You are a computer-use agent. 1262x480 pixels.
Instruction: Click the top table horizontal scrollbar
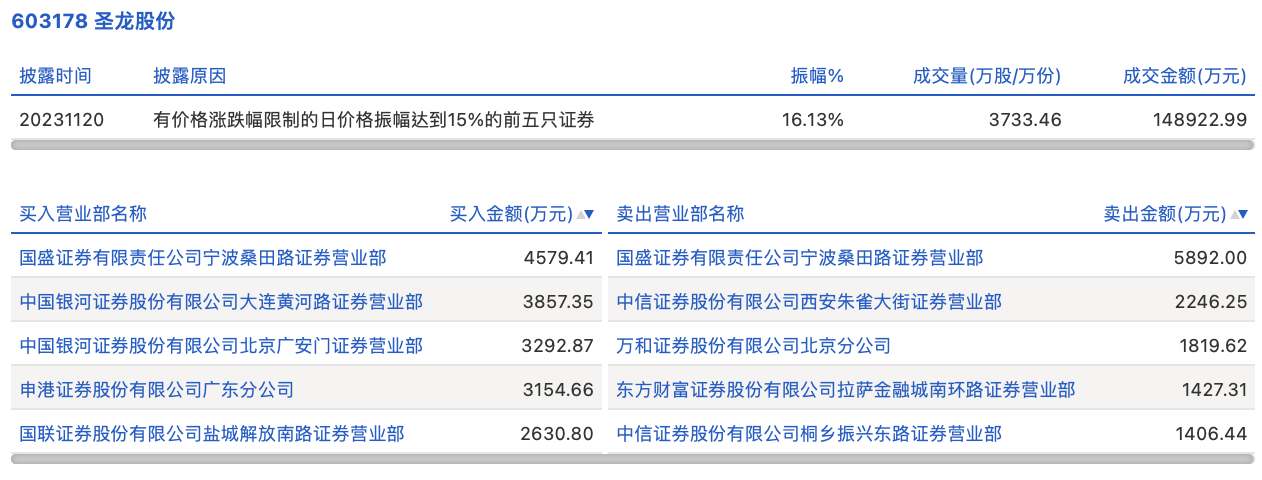click(631, 145)
